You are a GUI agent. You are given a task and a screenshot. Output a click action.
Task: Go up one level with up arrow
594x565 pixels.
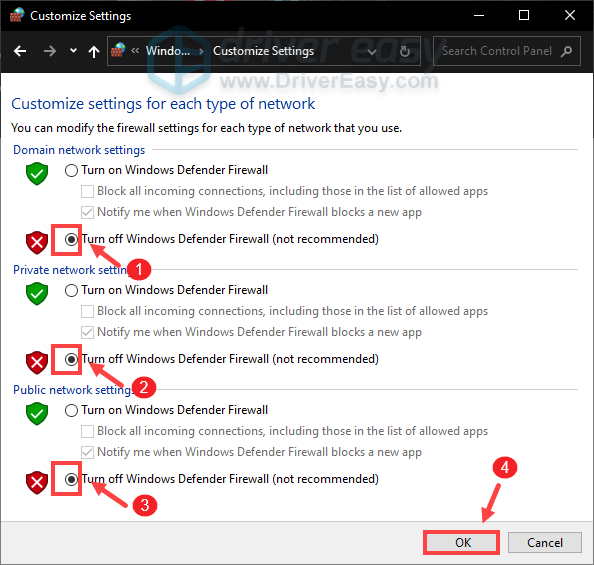(94, 51)
